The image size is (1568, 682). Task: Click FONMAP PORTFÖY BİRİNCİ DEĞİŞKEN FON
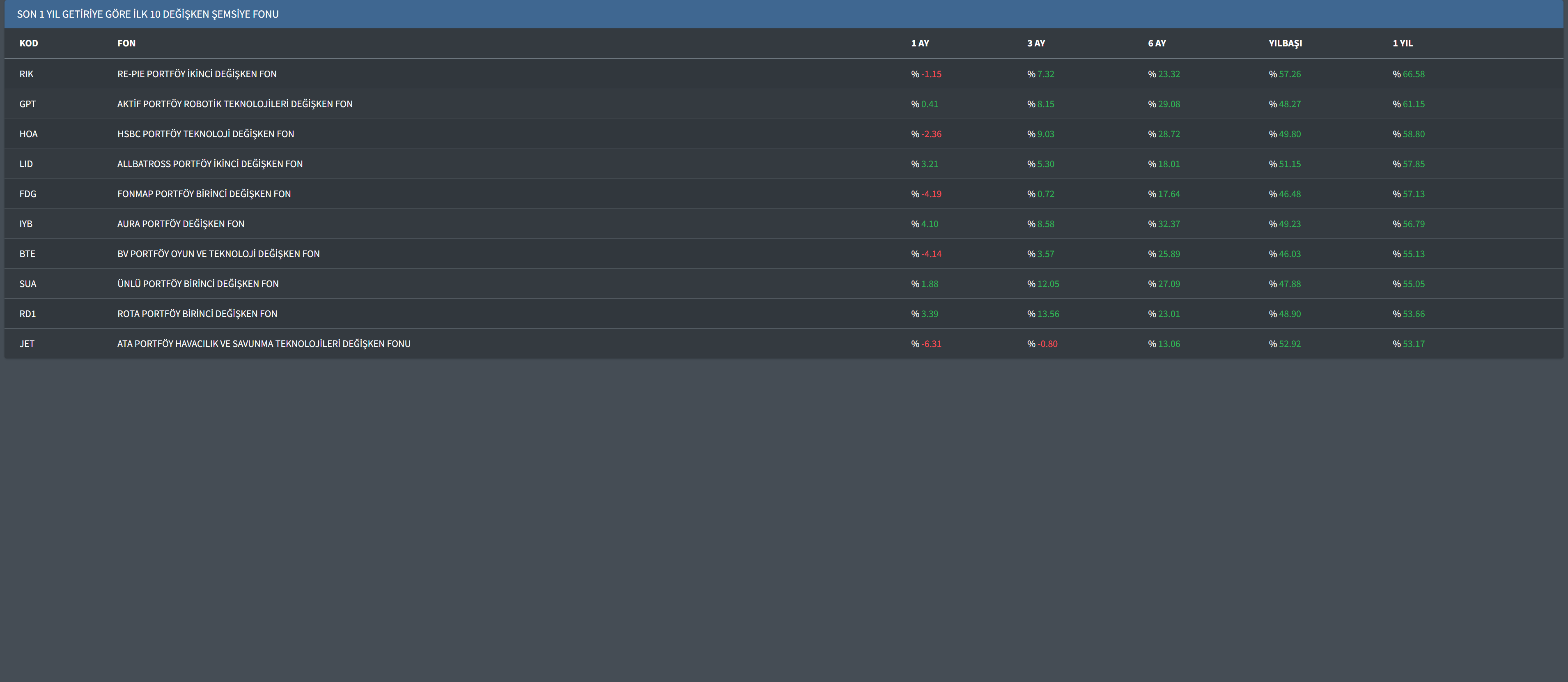[x=204, y=194]
